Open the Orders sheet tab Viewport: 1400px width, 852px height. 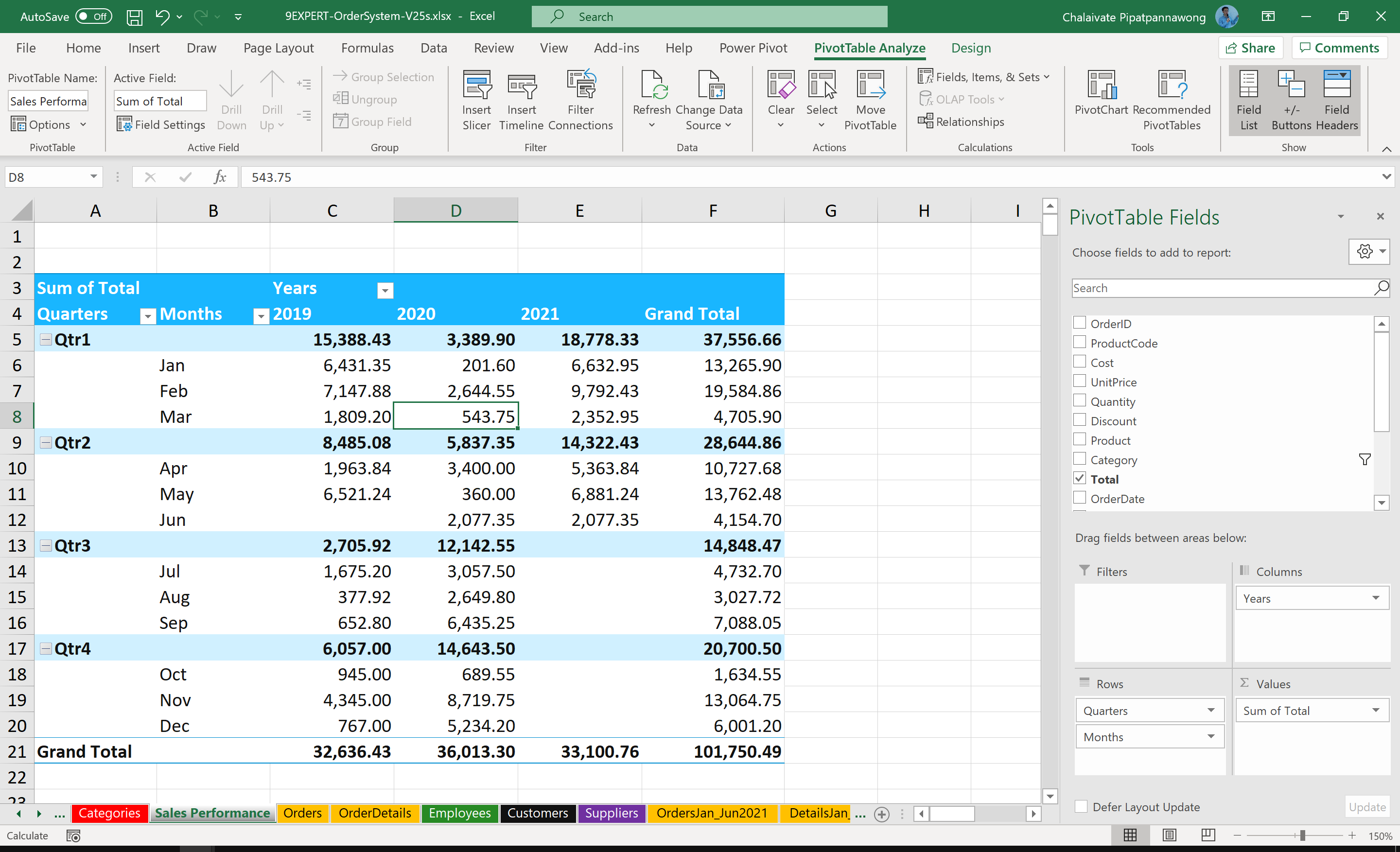point(302,814)
